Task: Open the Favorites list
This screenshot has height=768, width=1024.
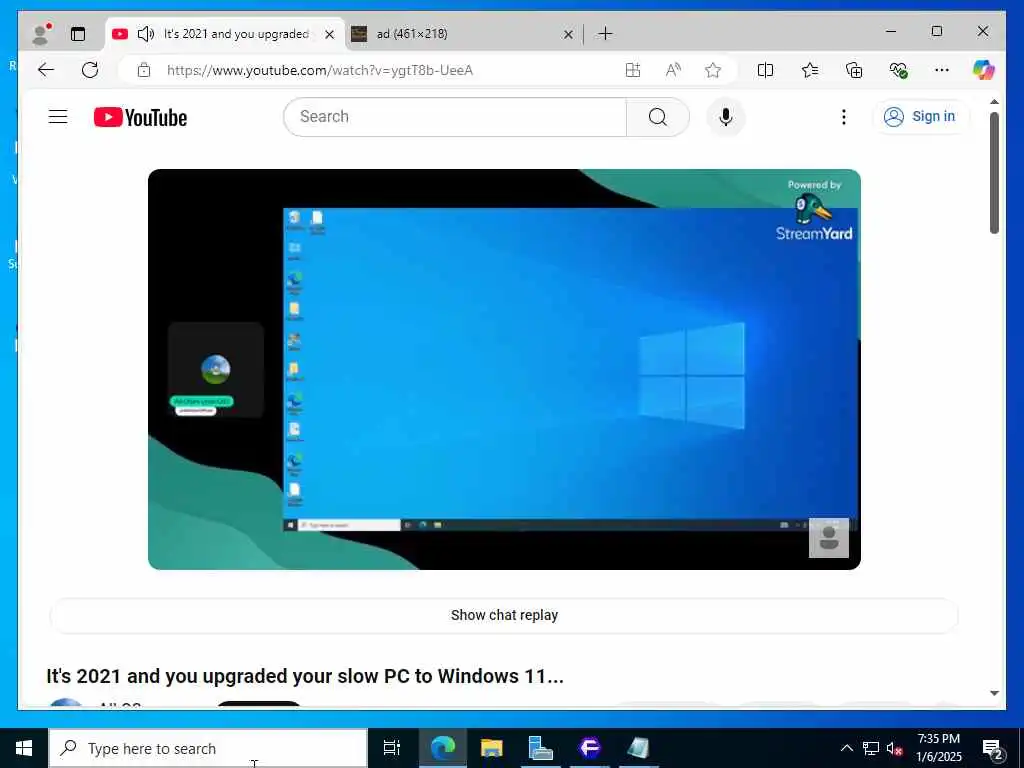Action: 810,70
